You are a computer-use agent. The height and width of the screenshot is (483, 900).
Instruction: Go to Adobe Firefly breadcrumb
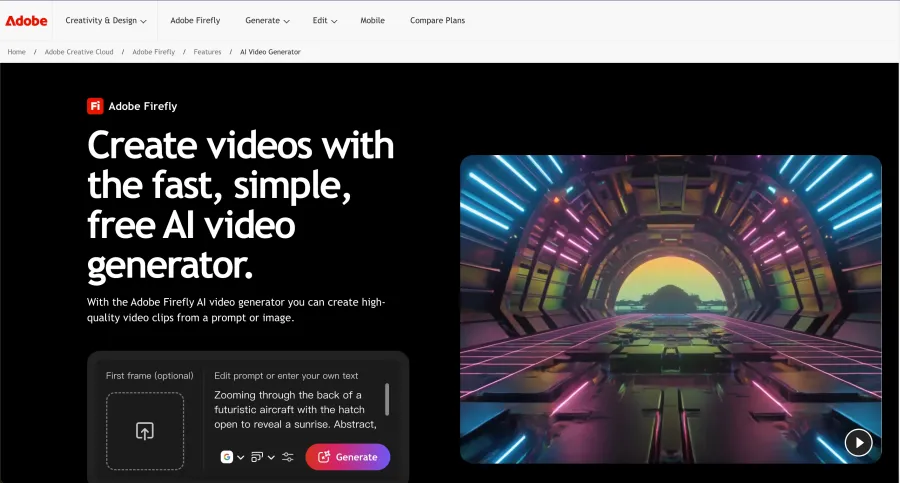point(153,52)
